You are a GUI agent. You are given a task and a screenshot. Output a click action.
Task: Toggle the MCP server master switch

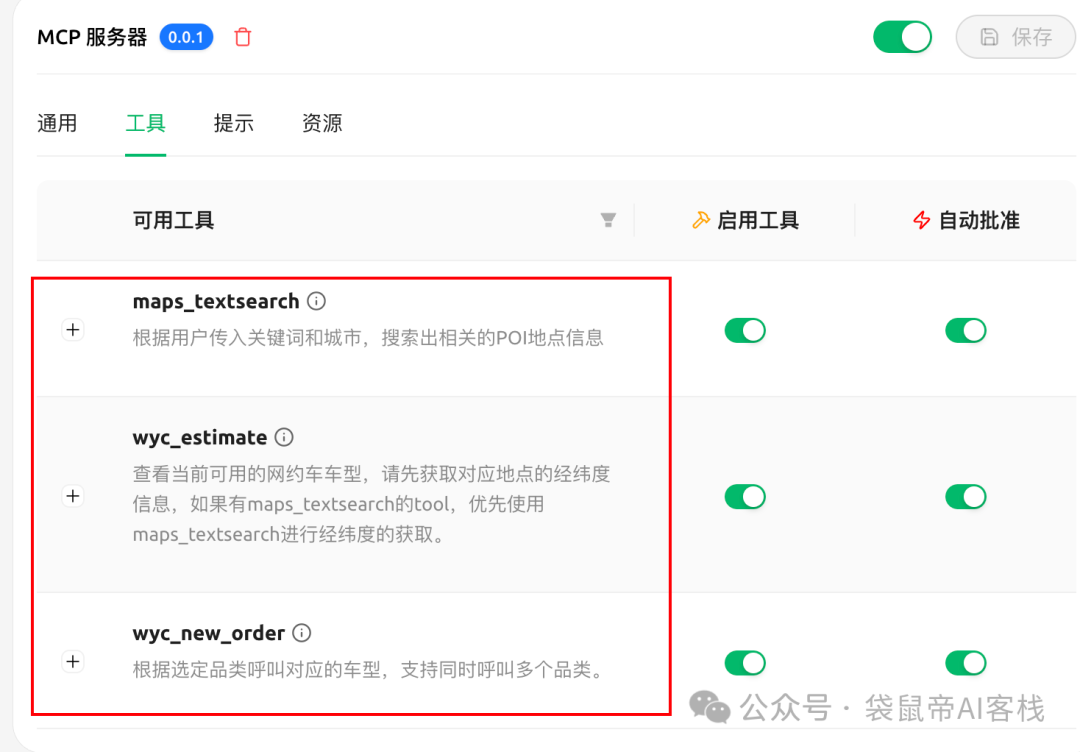902,37
